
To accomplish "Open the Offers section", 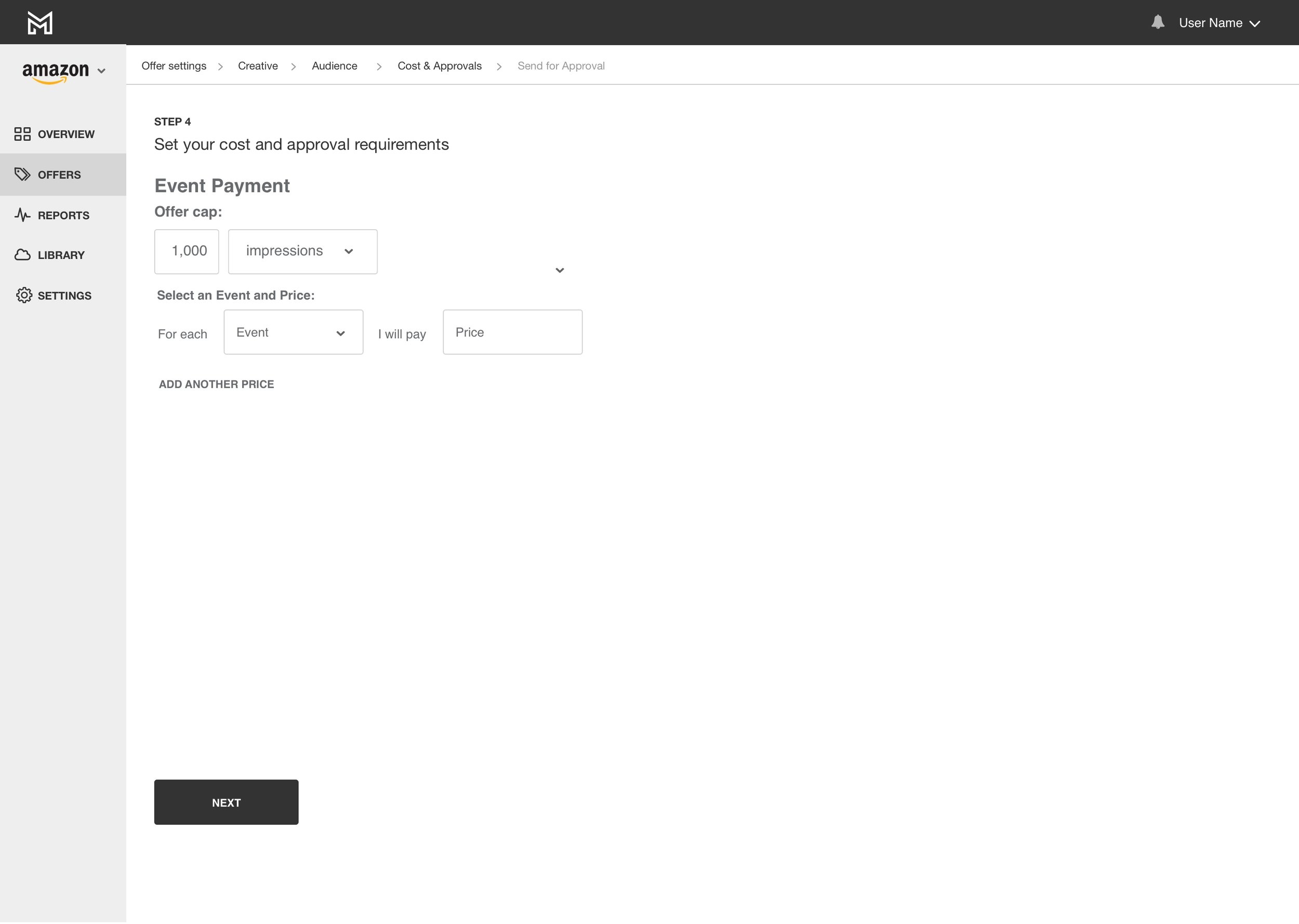I will tap(63, 175).
